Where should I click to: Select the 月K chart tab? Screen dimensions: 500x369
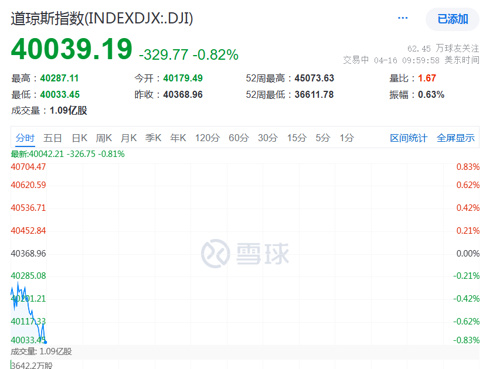click(x=129, y=138)
